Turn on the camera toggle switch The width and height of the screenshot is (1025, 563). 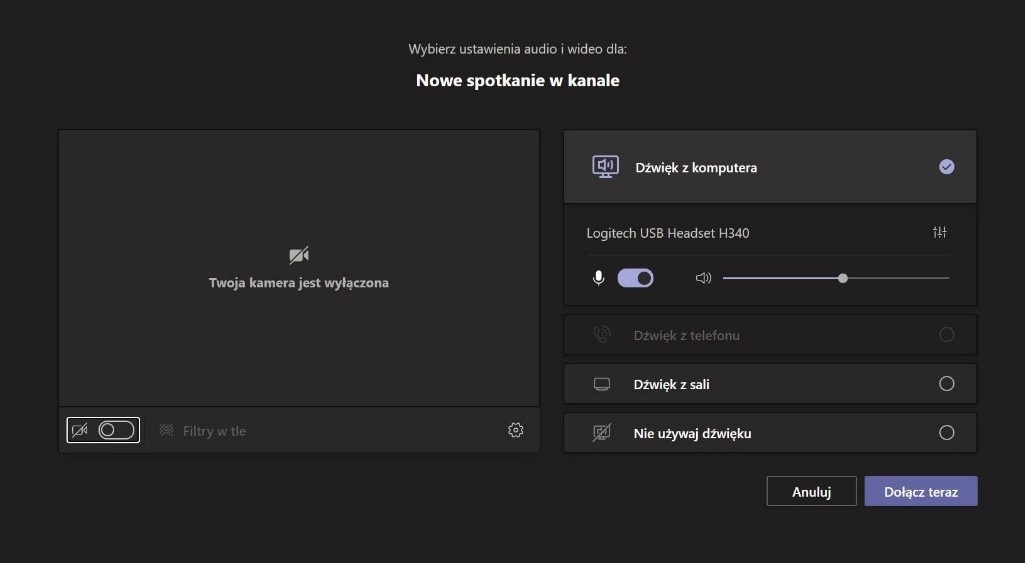coord(116,430)
